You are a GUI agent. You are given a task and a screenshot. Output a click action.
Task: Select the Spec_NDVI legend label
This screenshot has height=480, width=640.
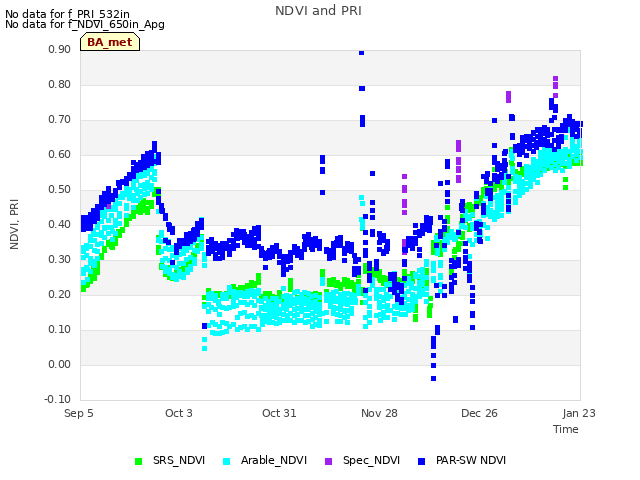coord(371,460)
